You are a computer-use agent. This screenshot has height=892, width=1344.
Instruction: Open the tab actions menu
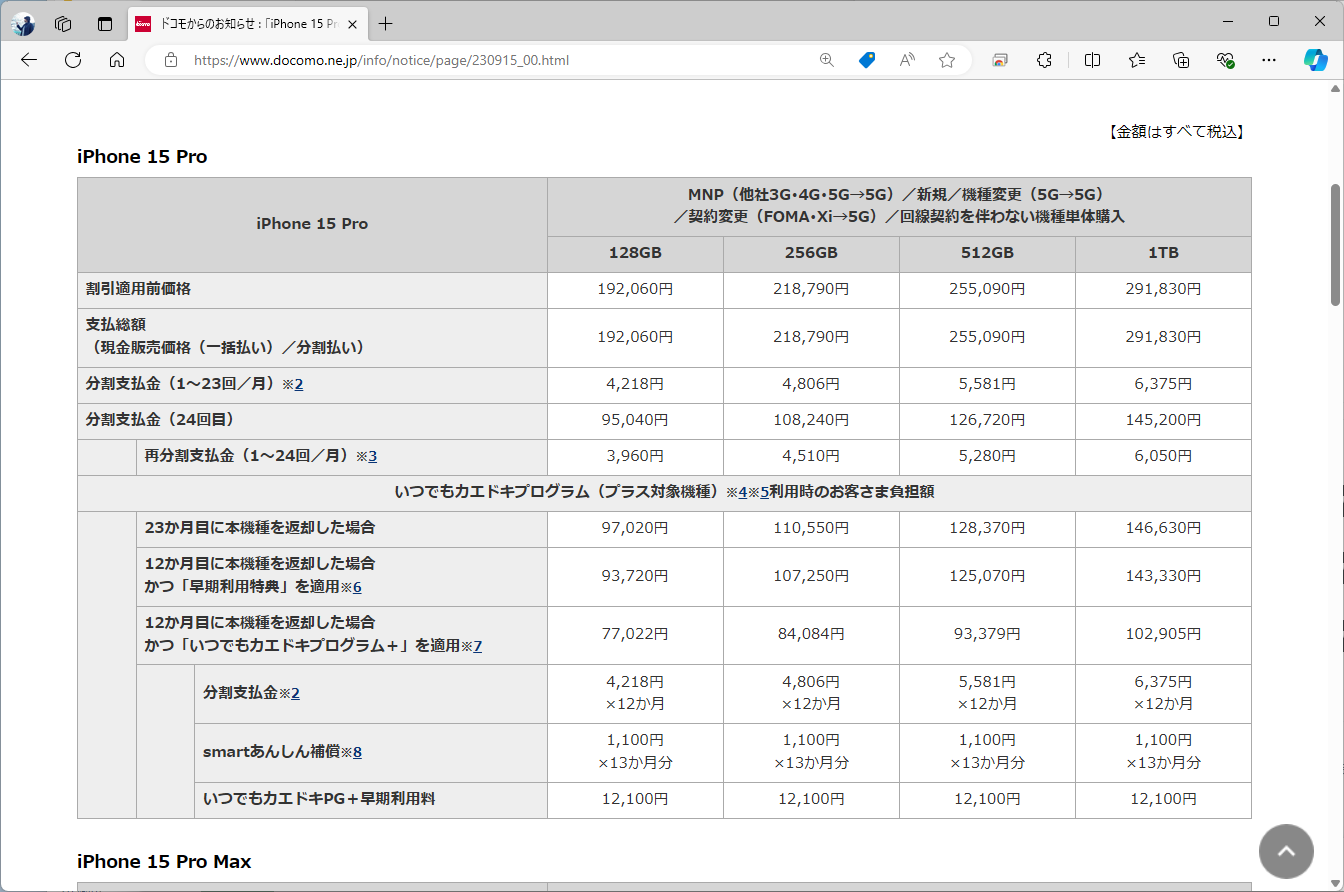(105, 22)
